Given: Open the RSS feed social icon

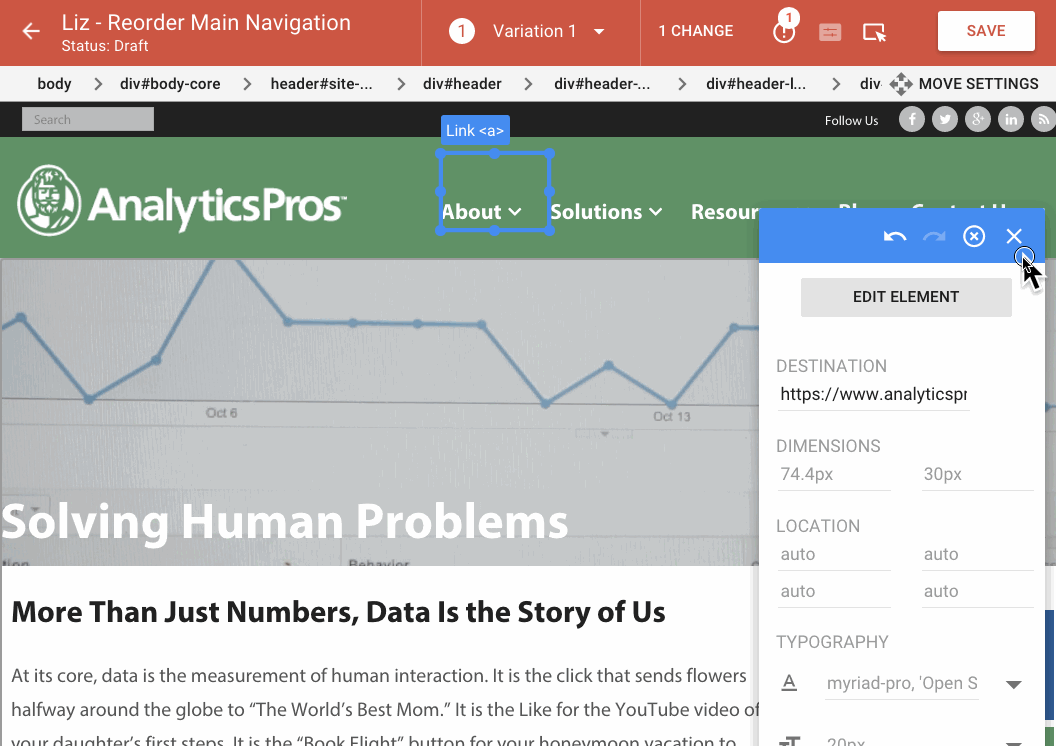Looking at the screenshot, I should click(x=1043, y=120).
